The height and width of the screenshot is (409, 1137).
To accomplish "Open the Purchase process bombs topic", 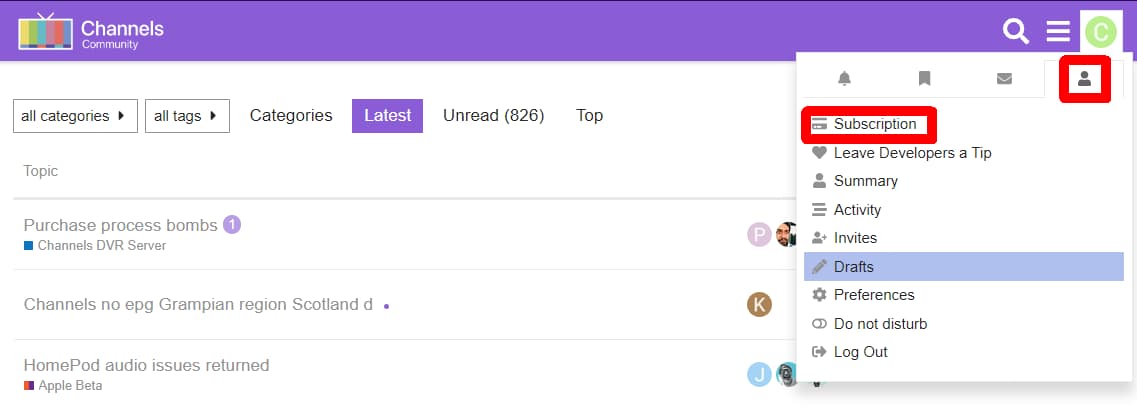I will coord(120,225).
